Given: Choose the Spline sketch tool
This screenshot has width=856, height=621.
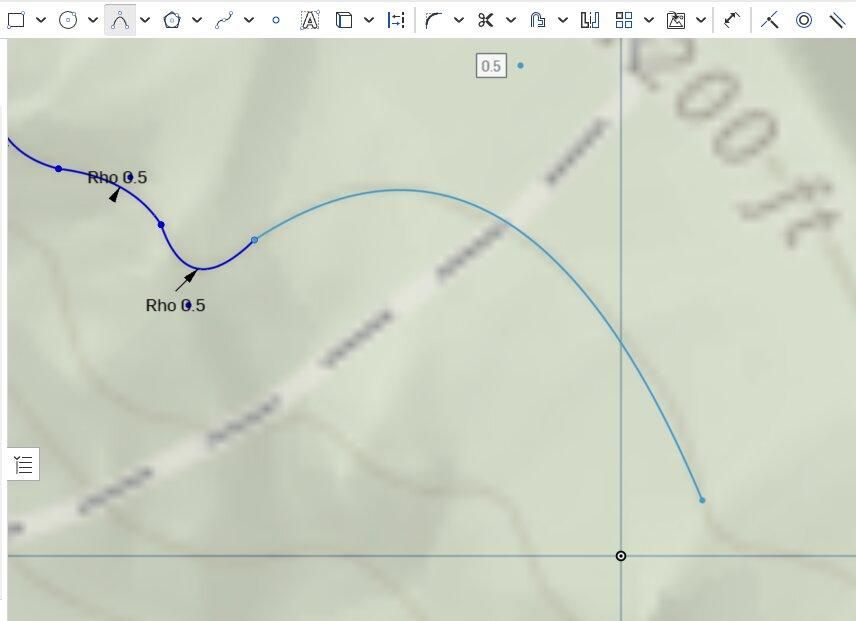Looking at the screenshot, I should [x=224, y=20].
